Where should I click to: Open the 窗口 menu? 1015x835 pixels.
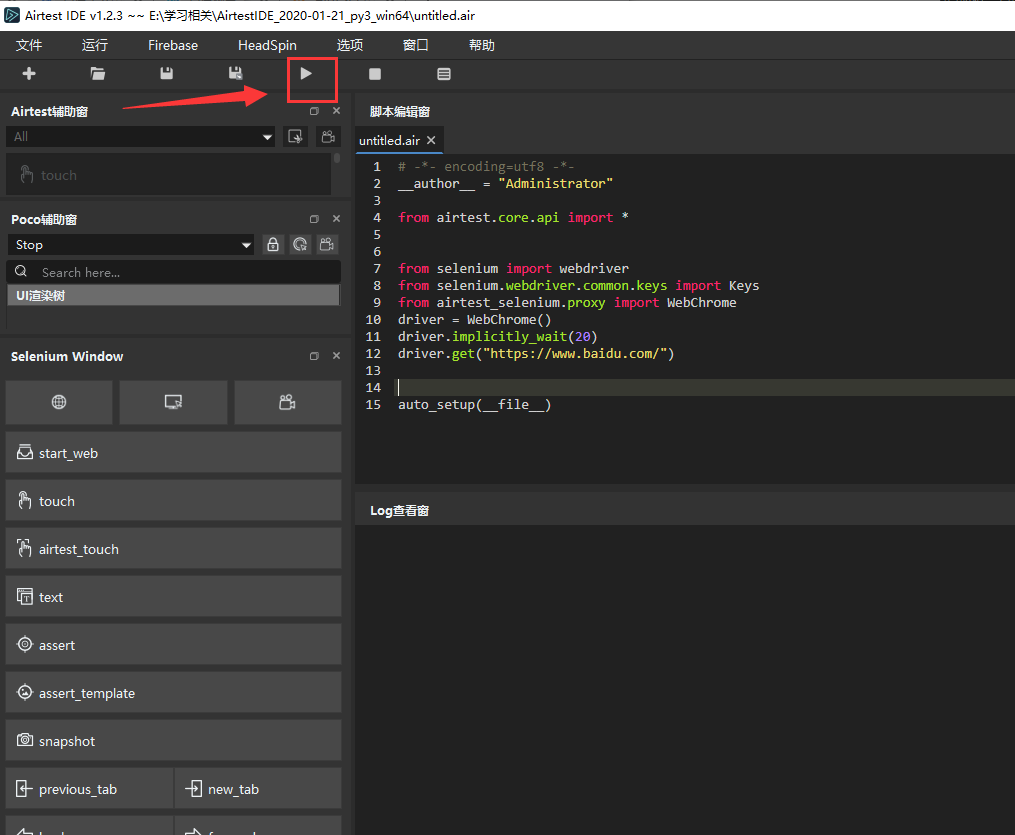pyautogui.click(x=416, y=45)
